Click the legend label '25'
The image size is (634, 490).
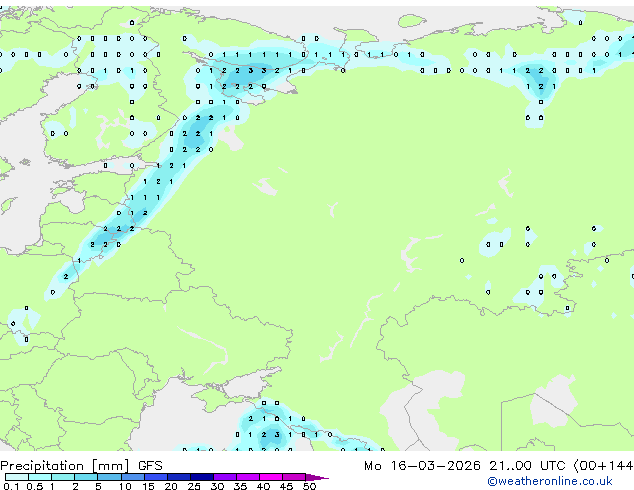[194, 486]
